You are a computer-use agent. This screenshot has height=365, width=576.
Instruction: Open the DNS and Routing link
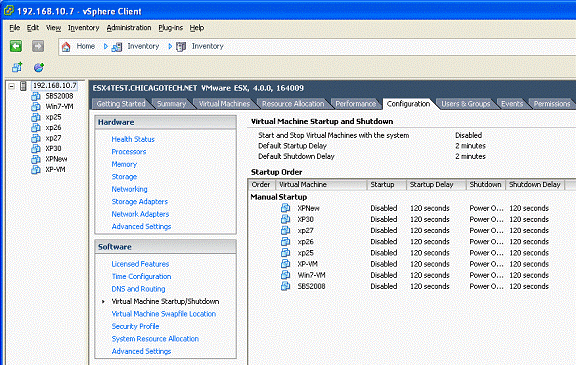pos(138,289)
